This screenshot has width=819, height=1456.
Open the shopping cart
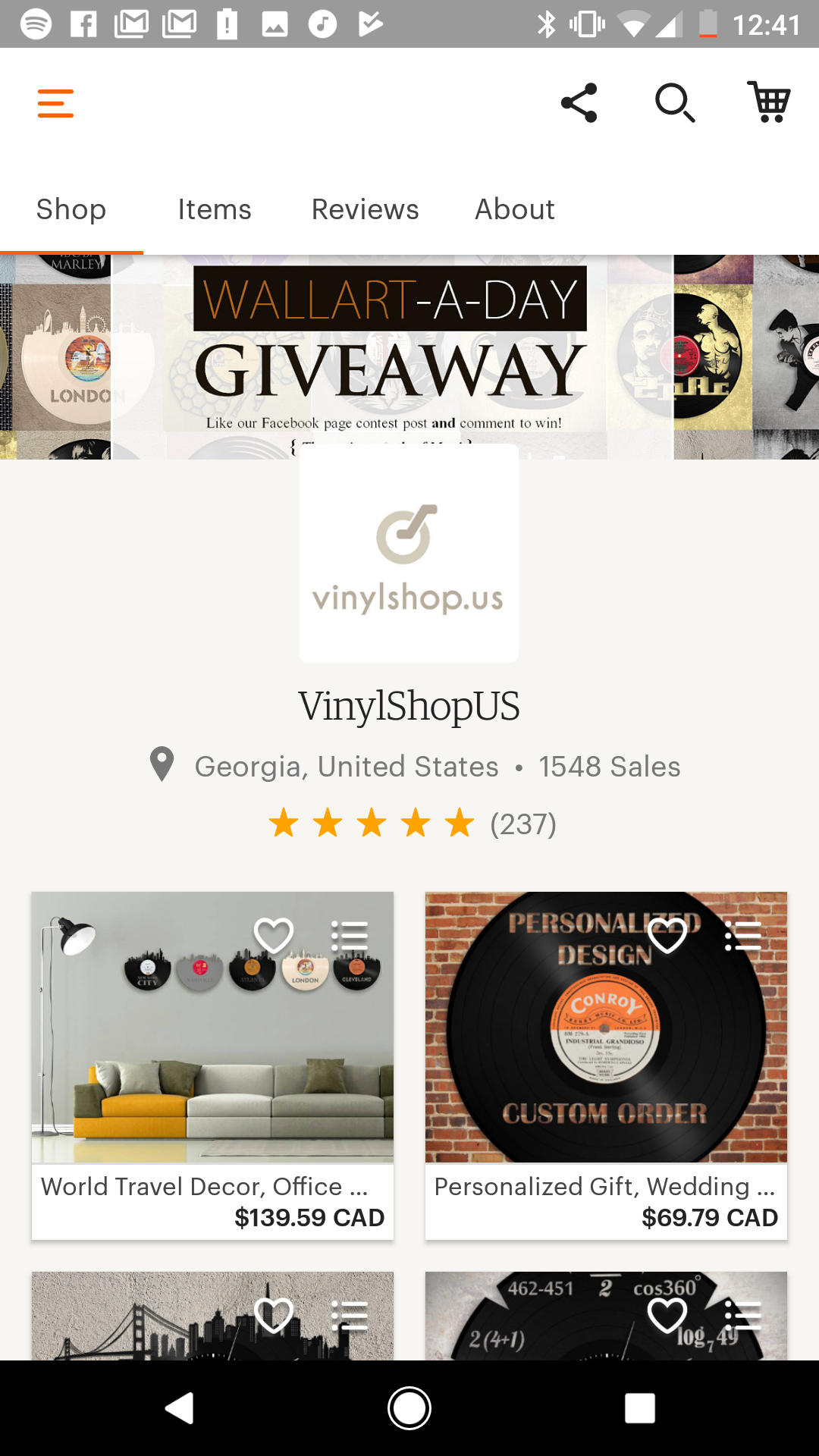click(x=769, y=102)
